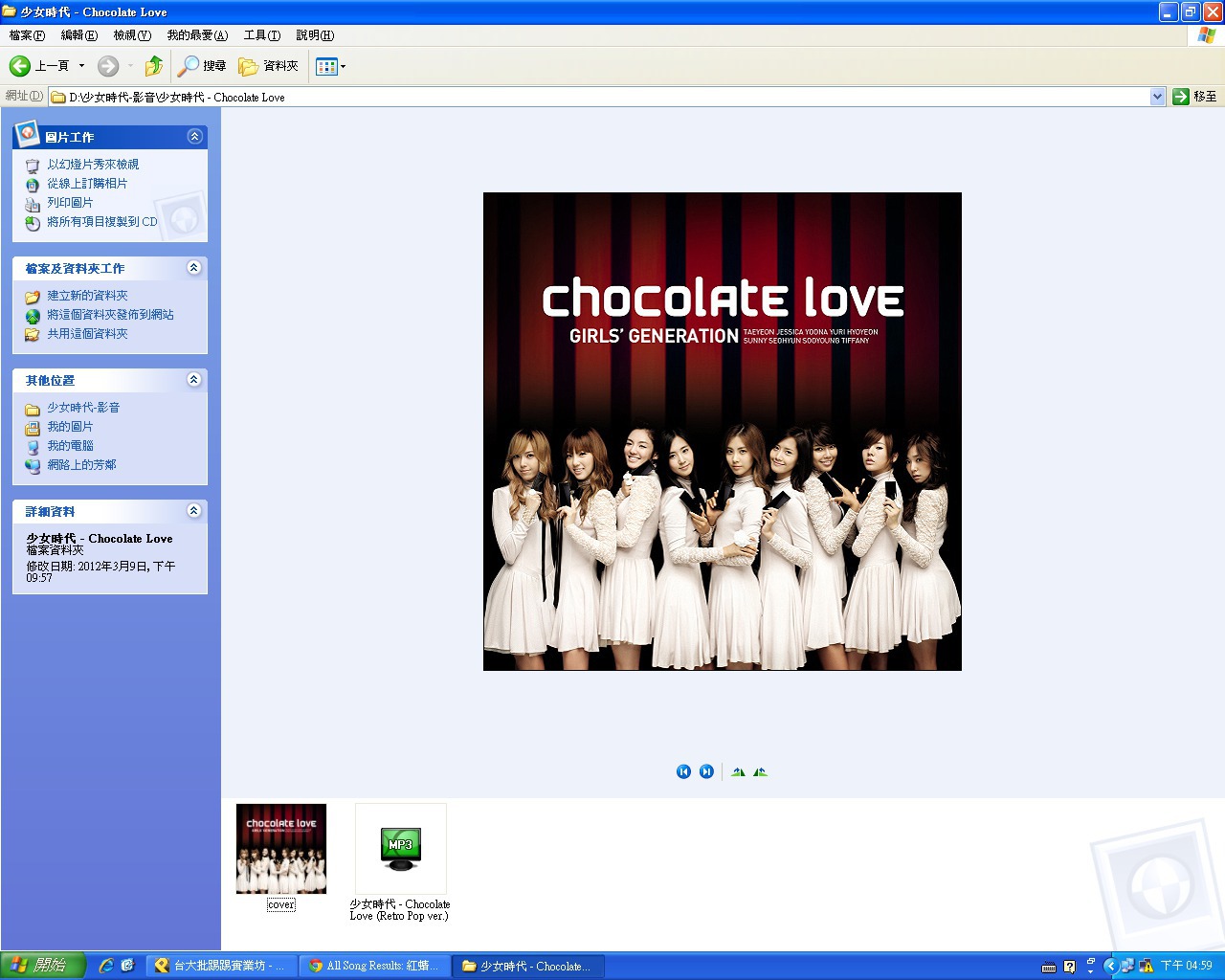The height and width of the screenshot is (980, 1225).
Task: Collapse the 檔案及資料夾工作 panel
Action: (194, 268)
